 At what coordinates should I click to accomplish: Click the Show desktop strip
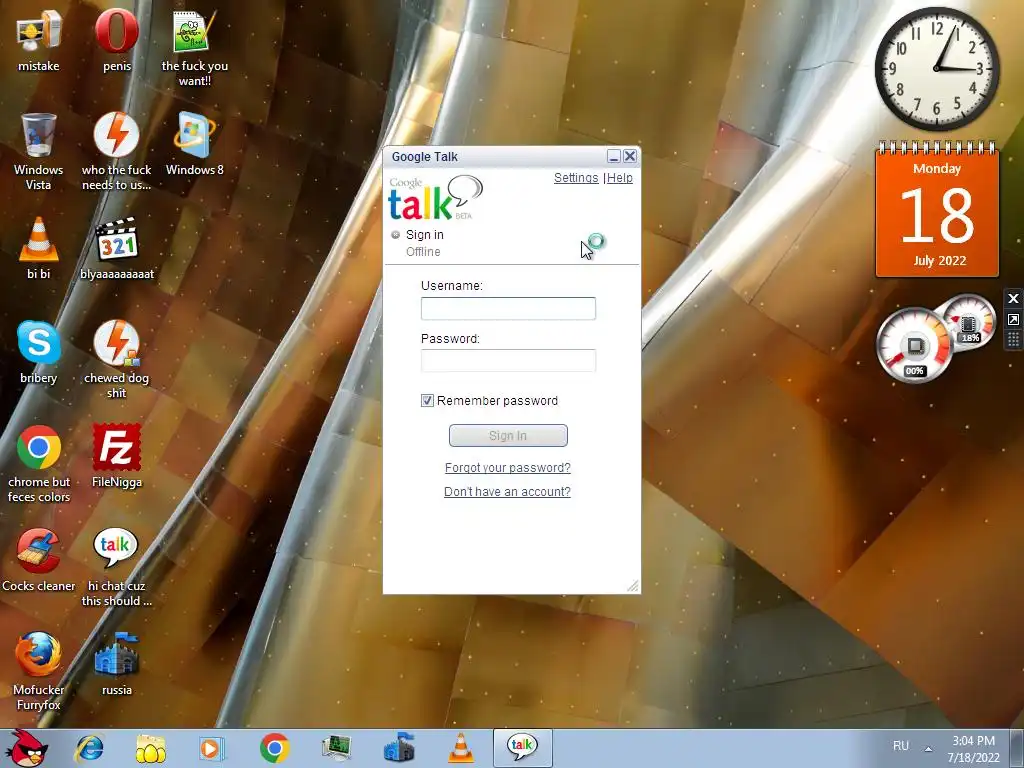[x=1017, y=749]
